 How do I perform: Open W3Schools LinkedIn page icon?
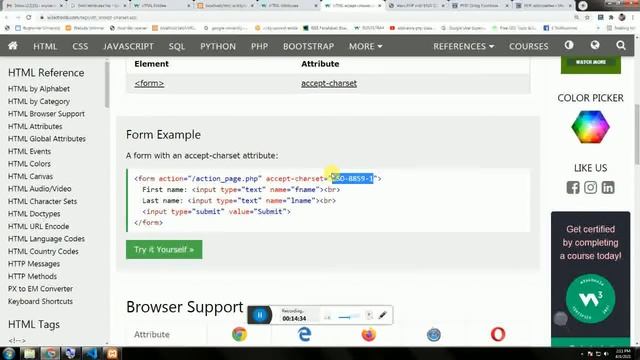point(608,187)
